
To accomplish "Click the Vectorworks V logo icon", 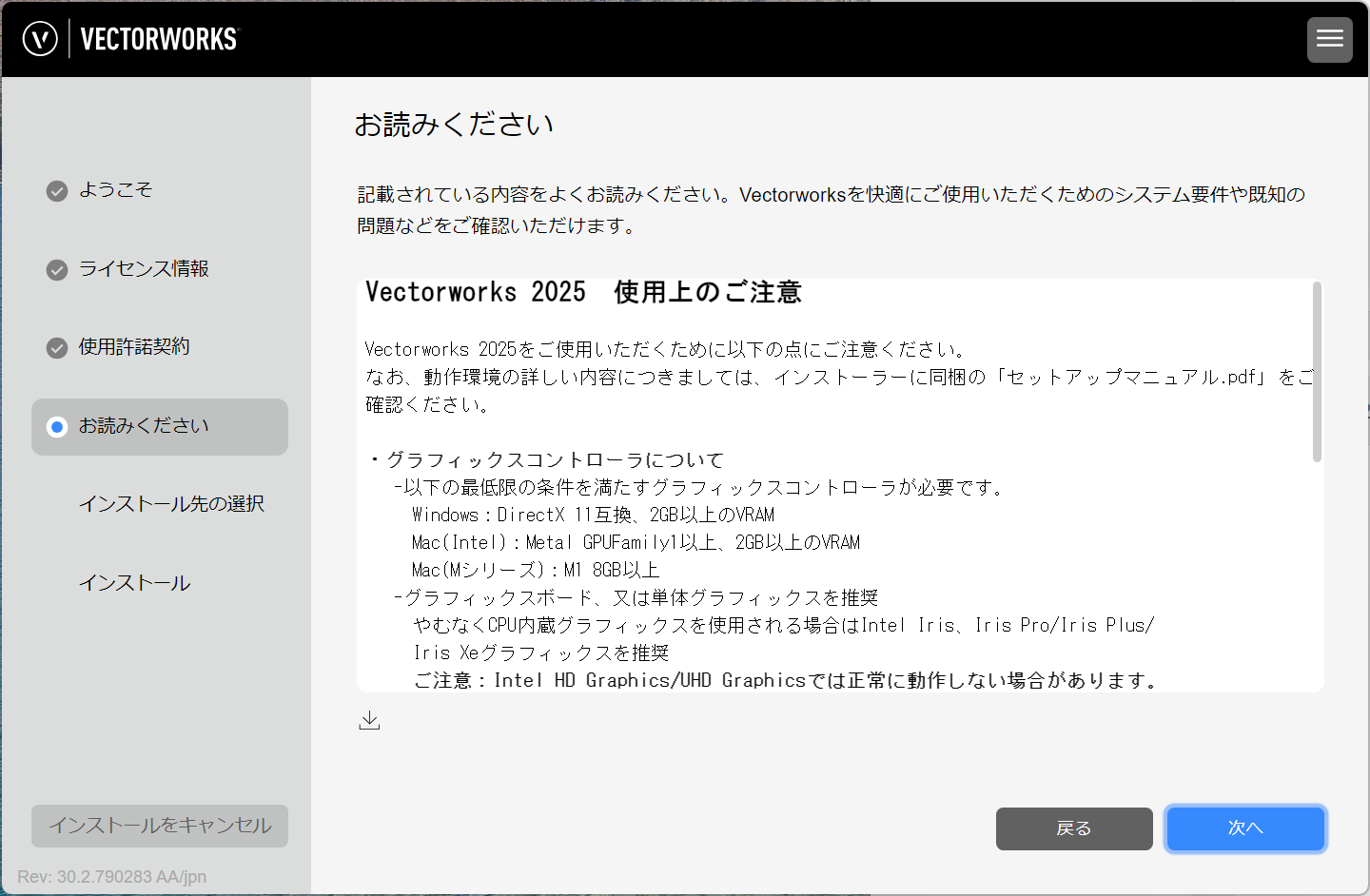I will (40, 39).
